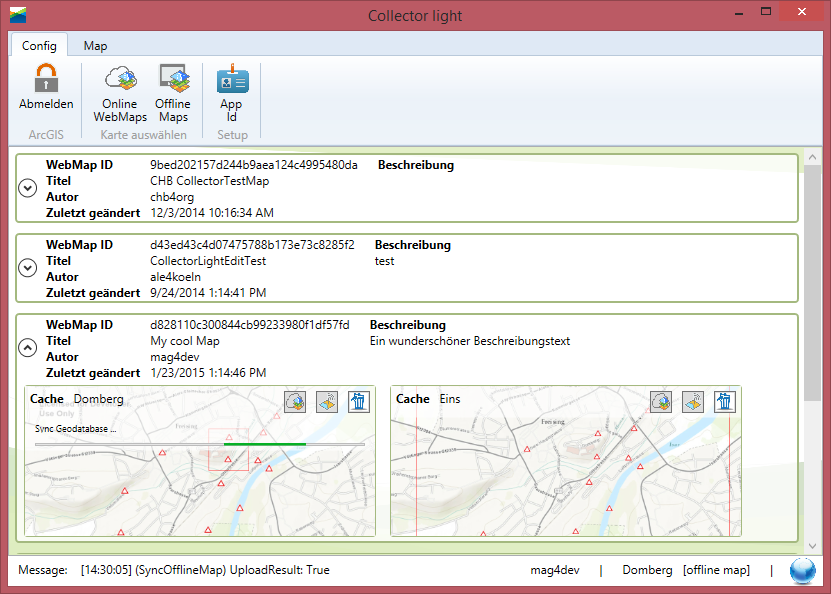Switch to the Map tab
The width and height of the screenshot is (831, 594).
[95, 46]
